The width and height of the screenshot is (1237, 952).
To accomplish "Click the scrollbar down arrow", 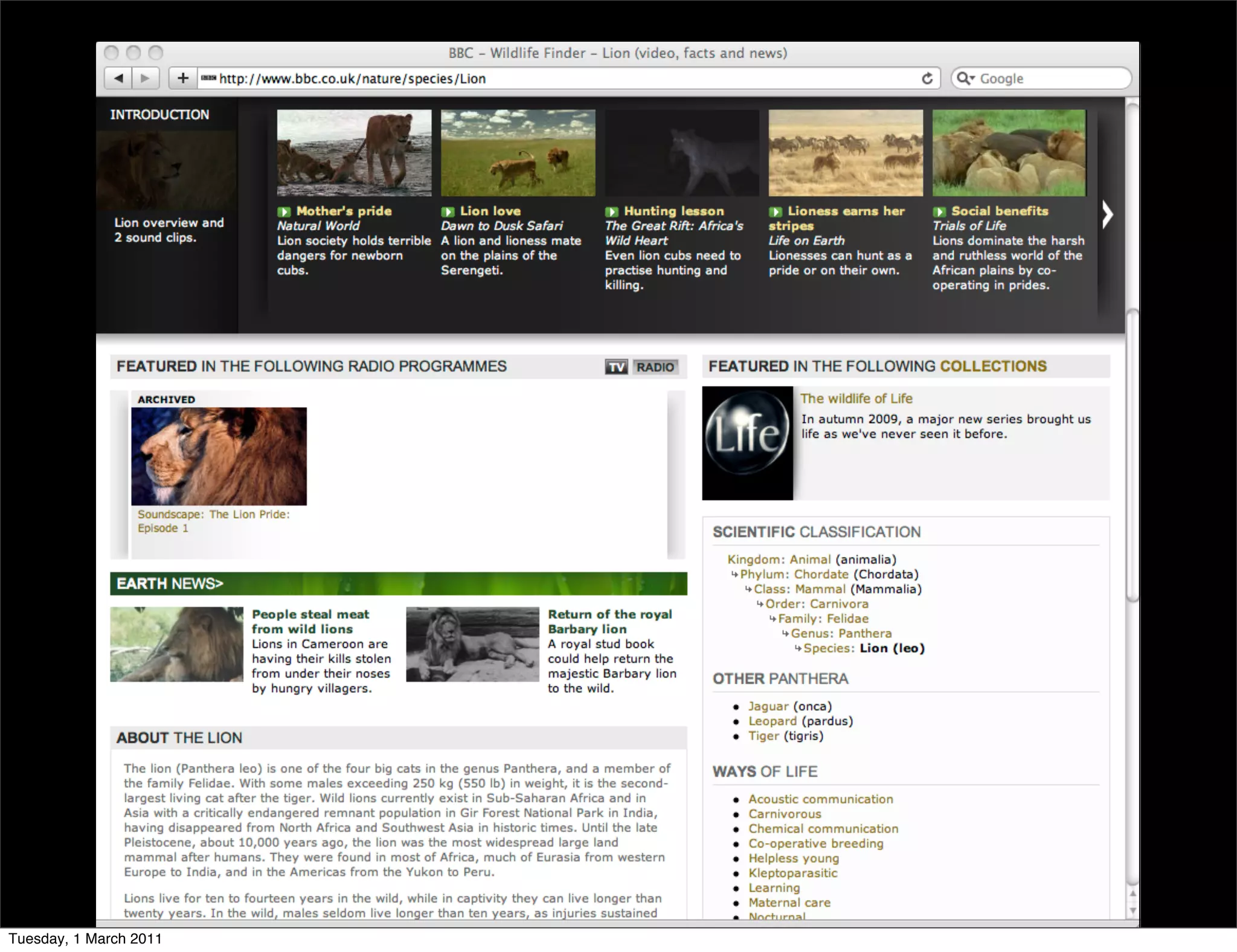I will pos(1133,911).
